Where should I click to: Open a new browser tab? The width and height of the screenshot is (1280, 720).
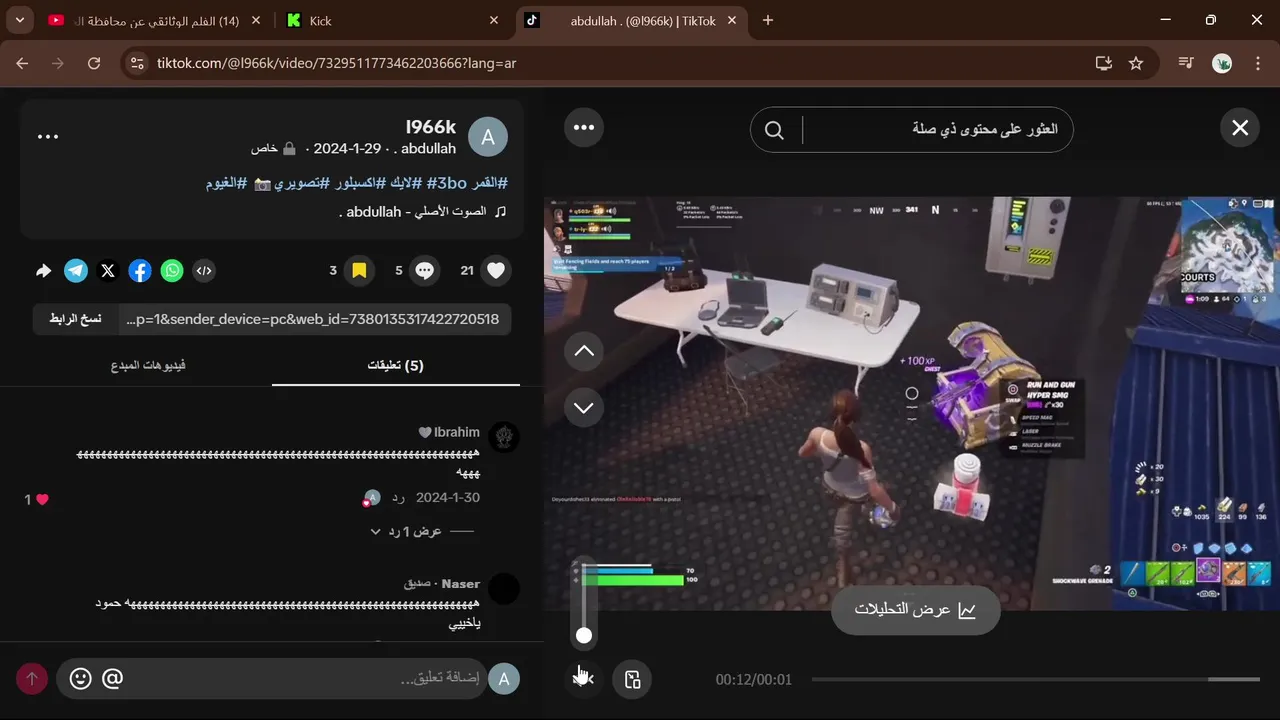[768, 20]
